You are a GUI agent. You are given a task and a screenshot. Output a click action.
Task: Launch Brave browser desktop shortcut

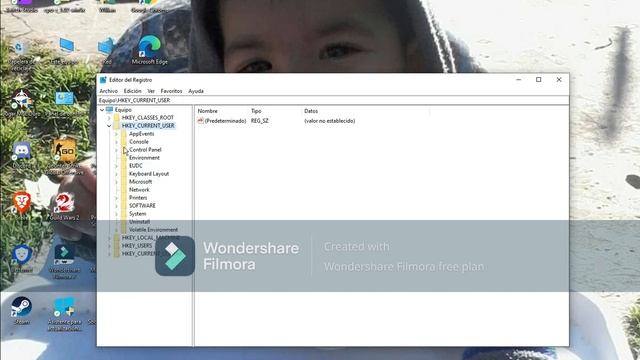pos(21,206)
